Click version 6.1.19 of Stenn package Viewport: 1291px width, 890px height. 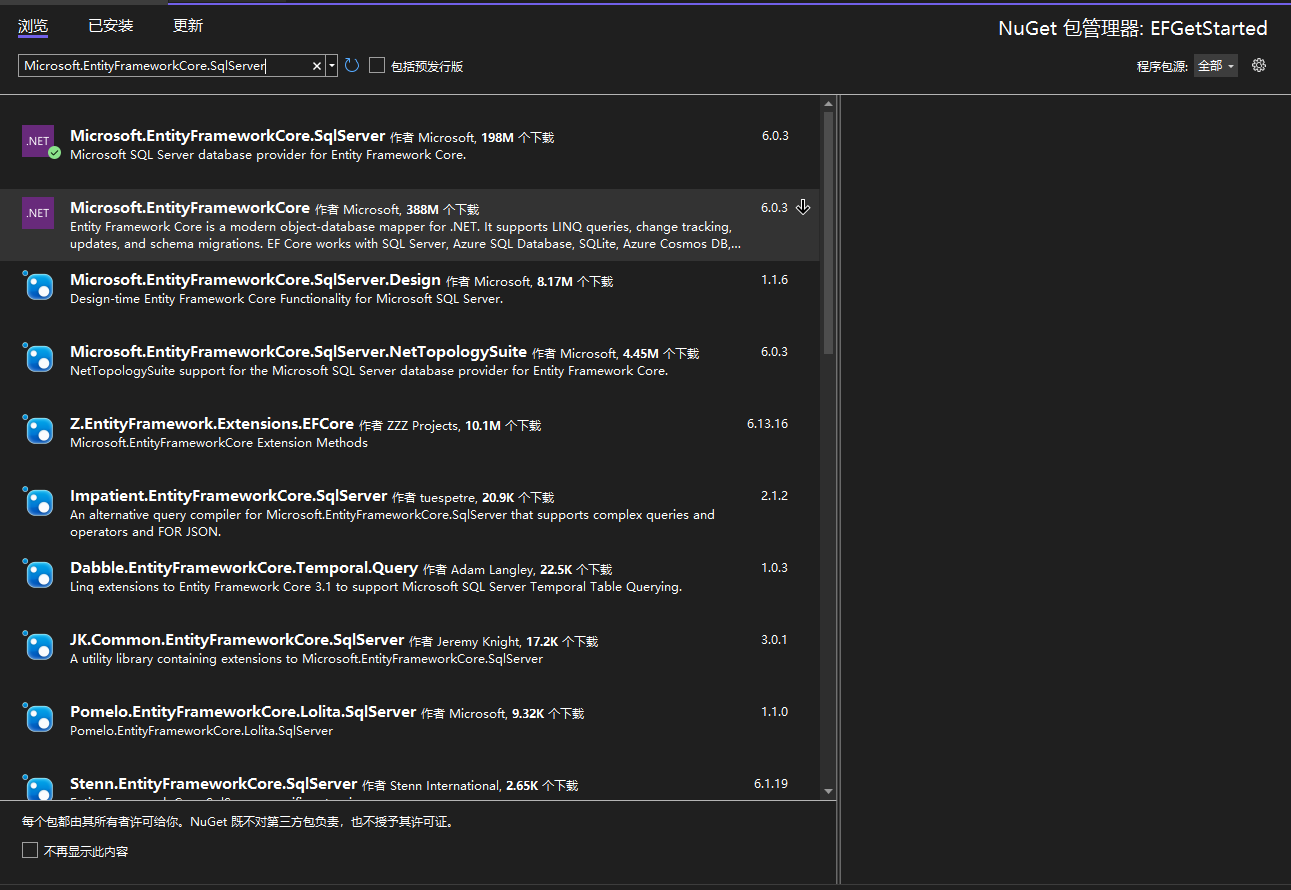pos(771,784)
